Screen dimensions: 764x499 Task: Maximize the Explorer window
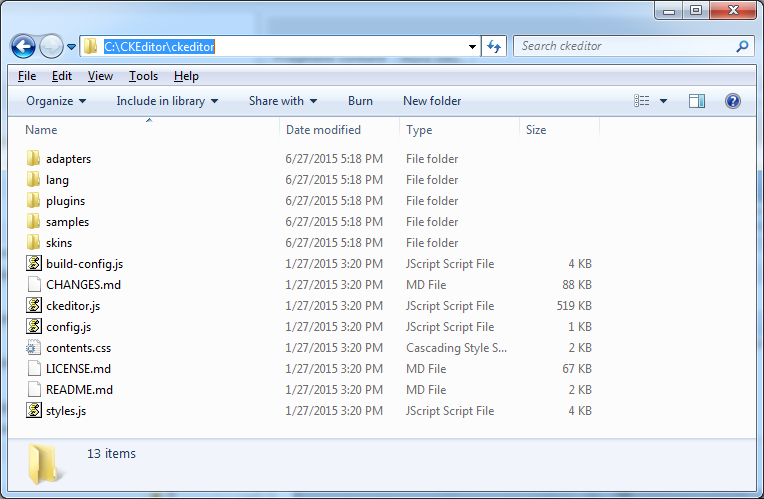pos(696,10)
